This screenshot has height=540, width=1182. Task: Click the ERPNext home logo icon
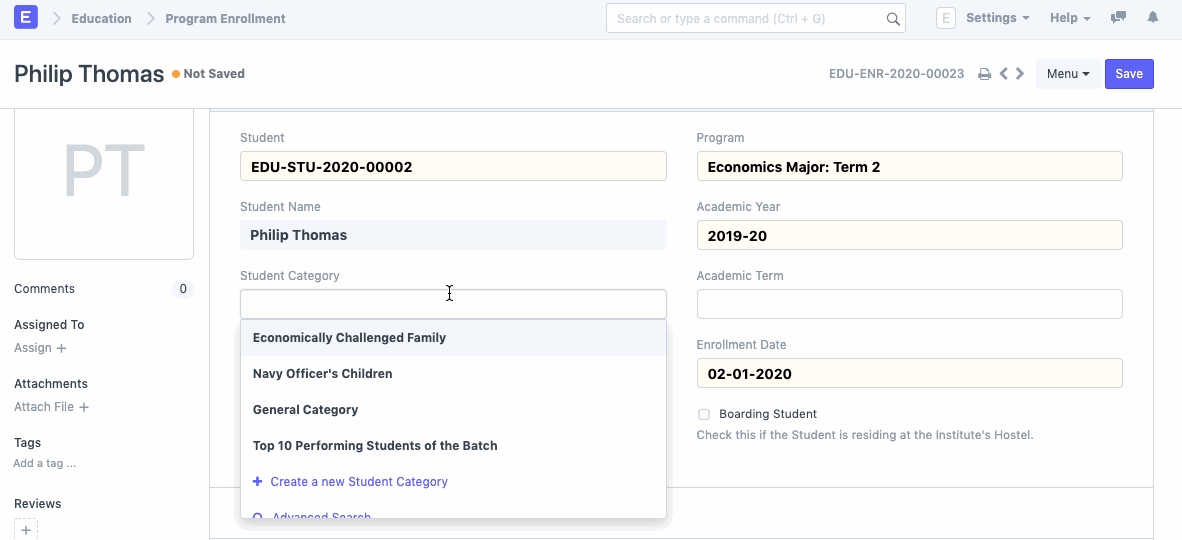[x=27, y=18]
